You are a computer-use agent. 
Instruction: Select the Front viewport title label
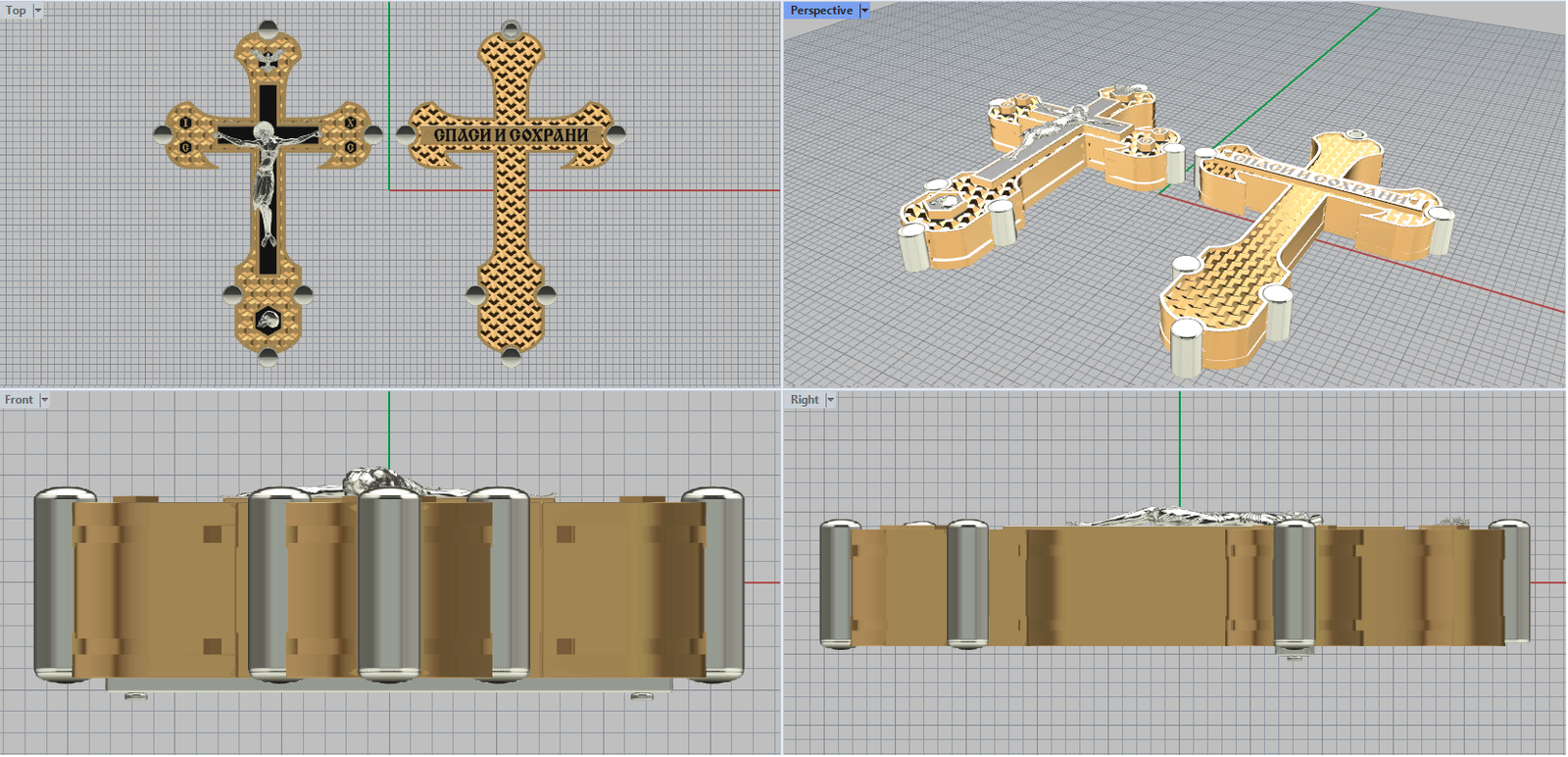[19, 400]
